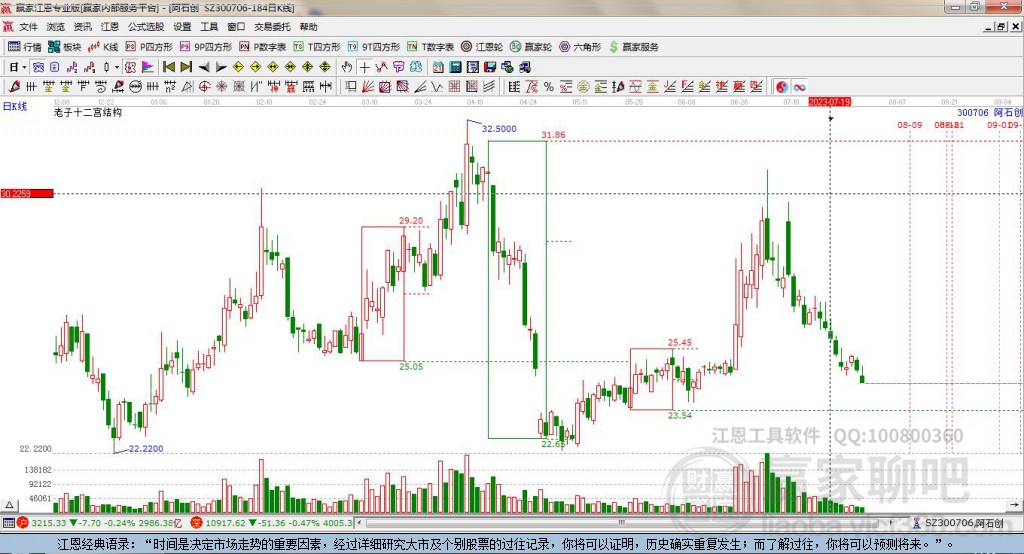This screenshot has width=1024, height=554.
Task: Click the 32.5000 high price label
Action: click(499, 129)
